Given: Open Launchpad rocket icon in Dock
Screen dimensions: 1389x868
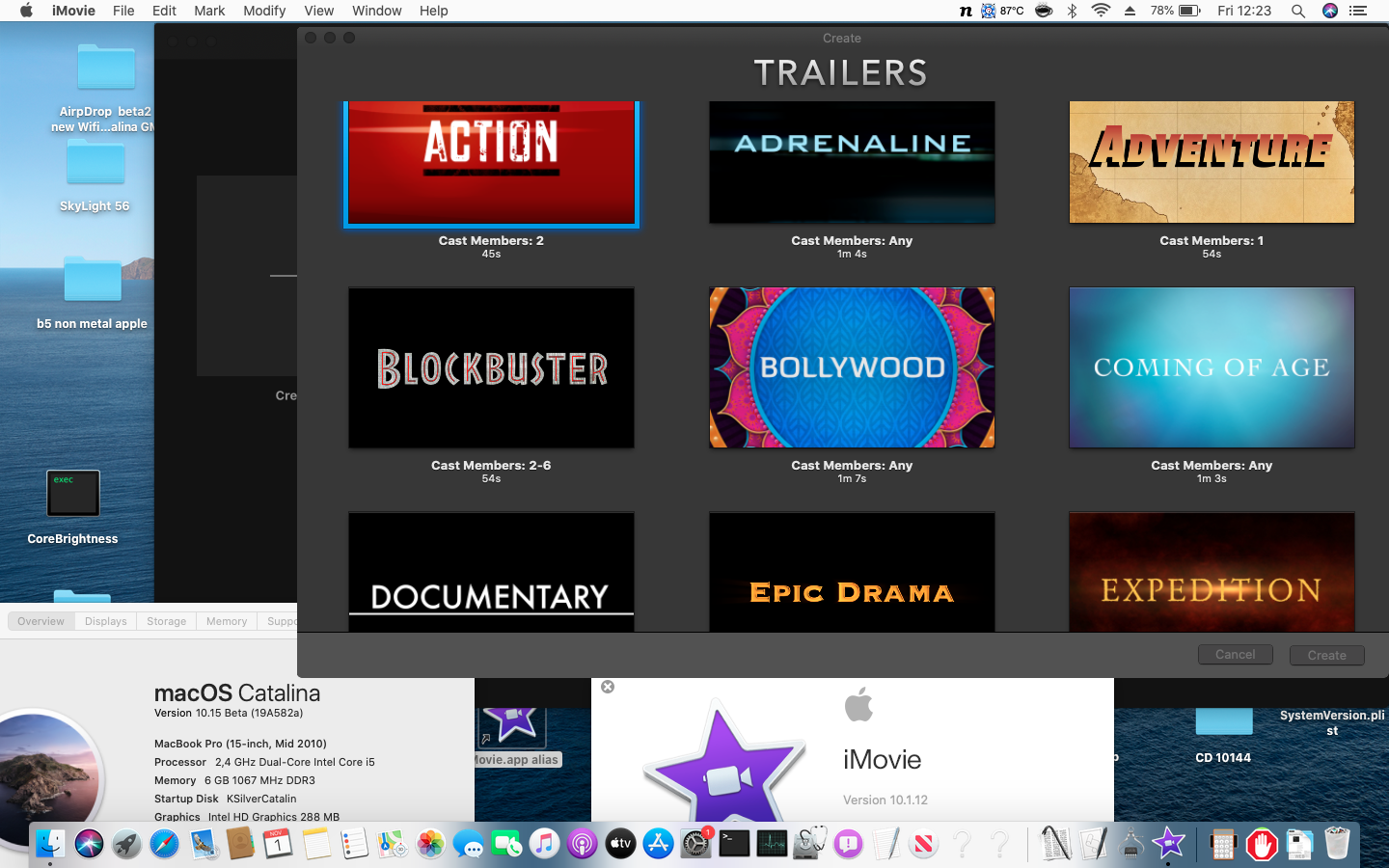Looking at the screenshot, I should tap(126, 844).
